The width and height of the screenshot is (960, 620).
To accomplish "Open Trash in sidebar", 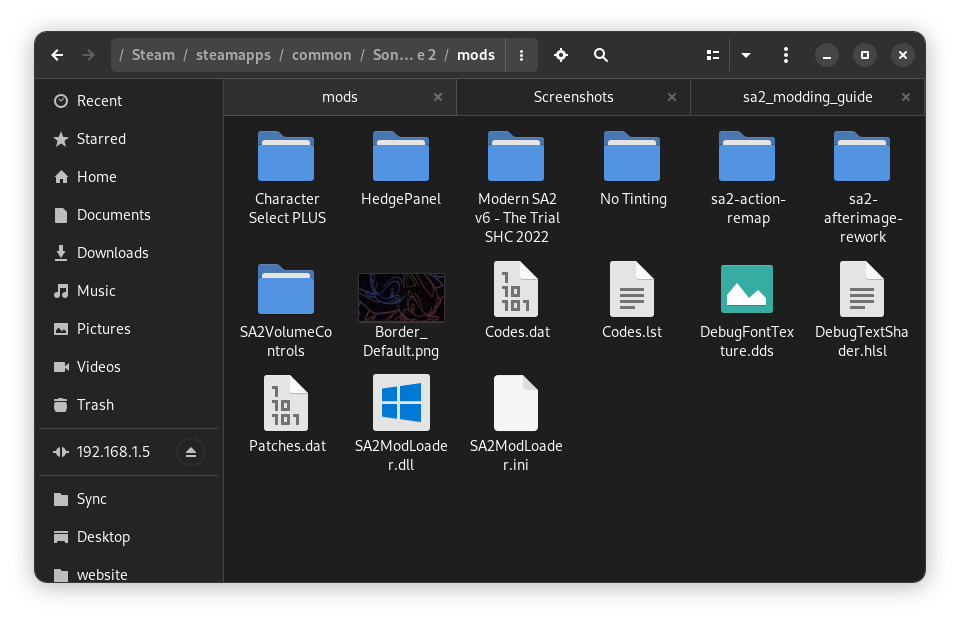I will (129, 405).
